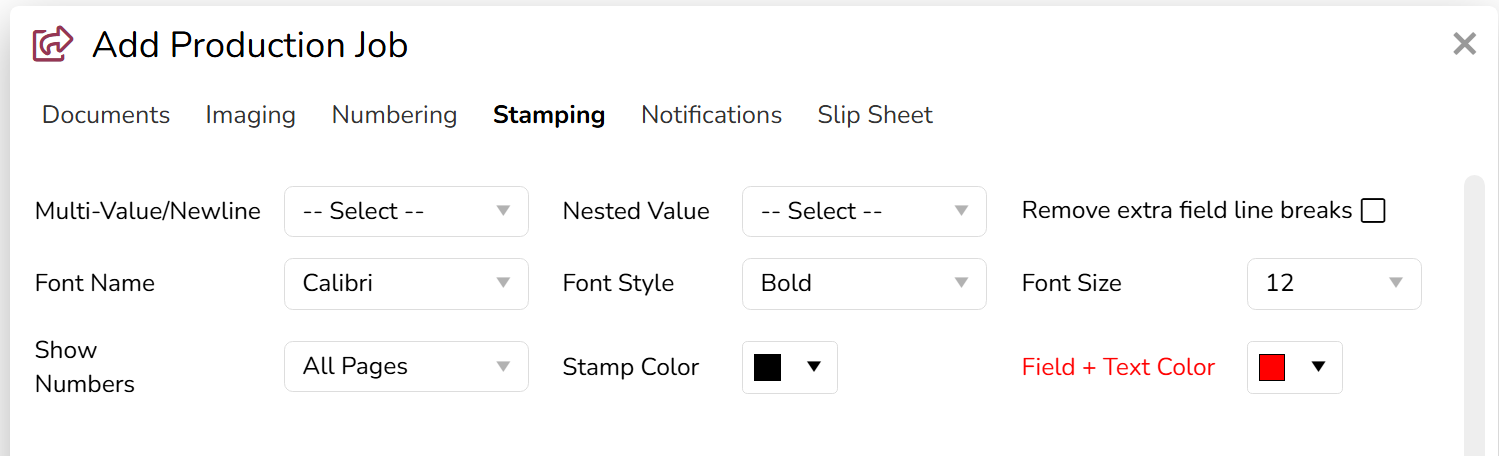Select the Stamping tab
Screen dimensions: 1499x456
click(x=549, y=115)
